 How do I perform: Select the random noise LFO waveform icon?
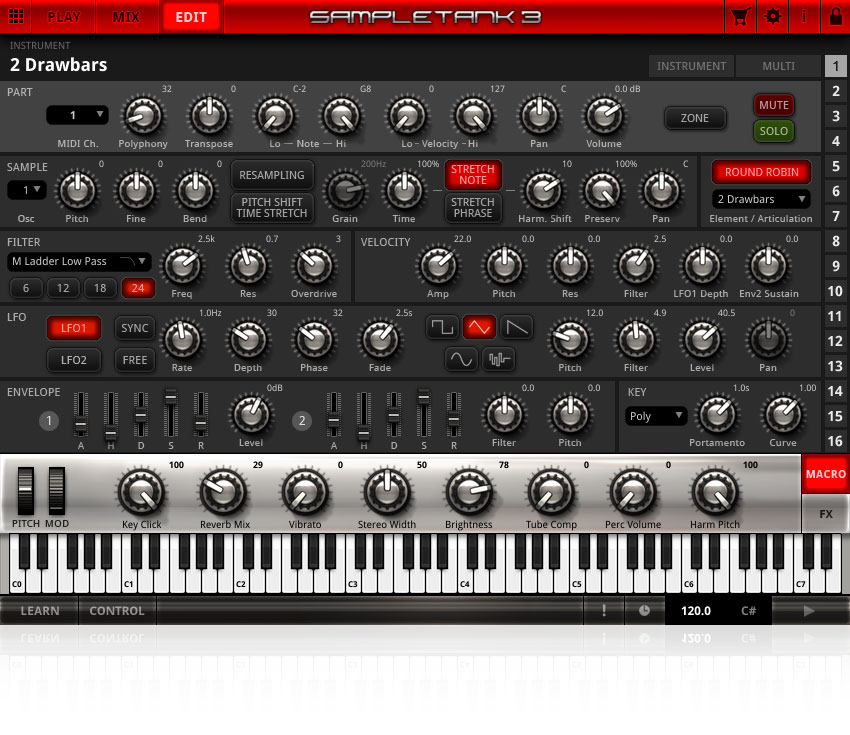coord(499,359)
